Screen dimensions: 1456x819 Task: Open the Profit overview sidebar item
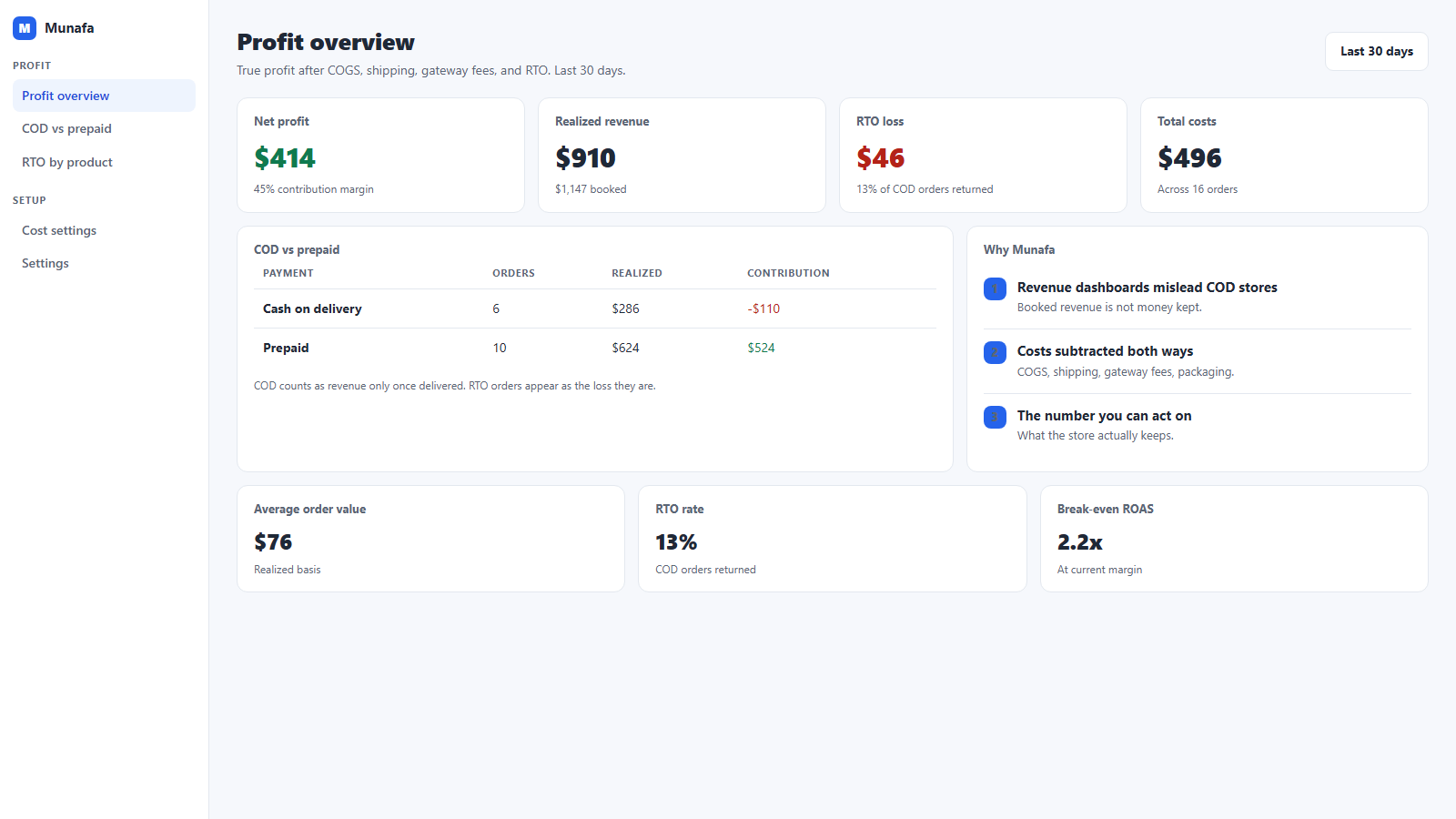coord(104,96)
